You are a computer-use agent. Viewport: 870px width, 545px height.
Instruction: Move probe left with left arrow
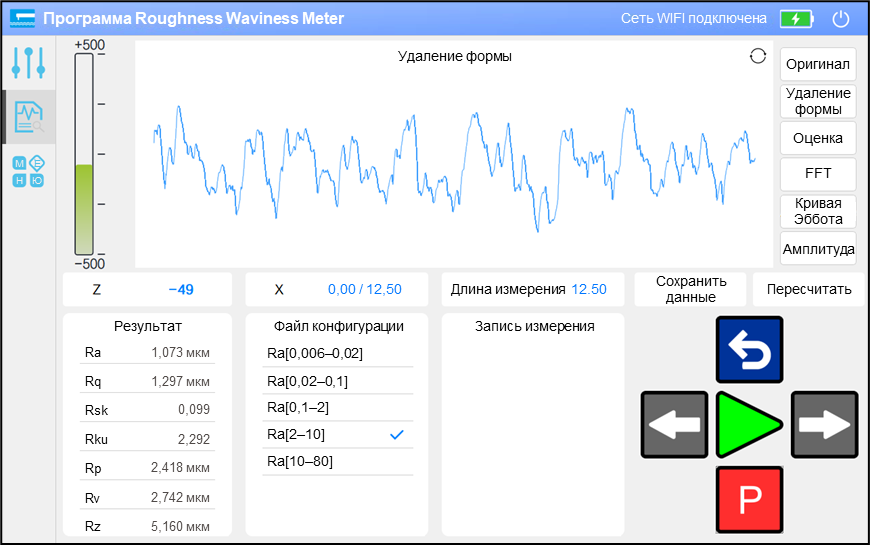[674, 425]
